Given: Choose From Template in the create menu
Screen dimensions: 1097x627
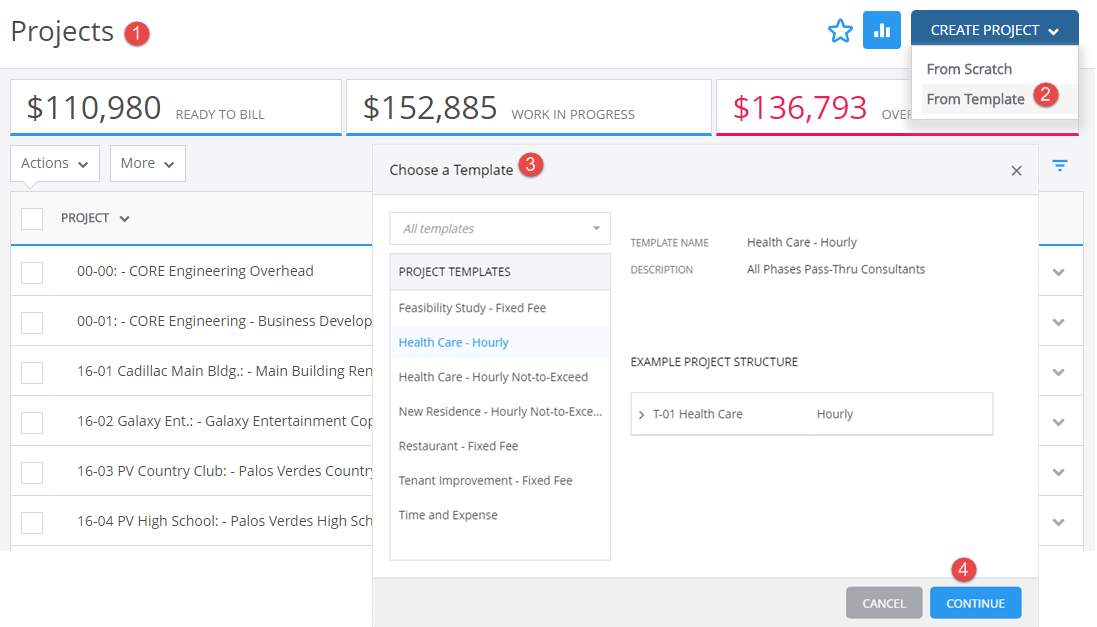Looking at the screenshot, I should (974, 98).
